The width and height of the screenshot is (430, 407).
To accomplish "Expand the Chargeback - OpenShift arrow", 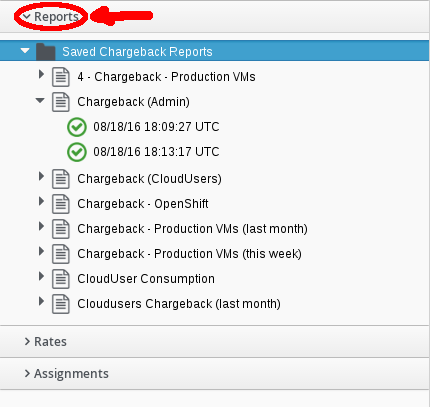I will point(41,201).
